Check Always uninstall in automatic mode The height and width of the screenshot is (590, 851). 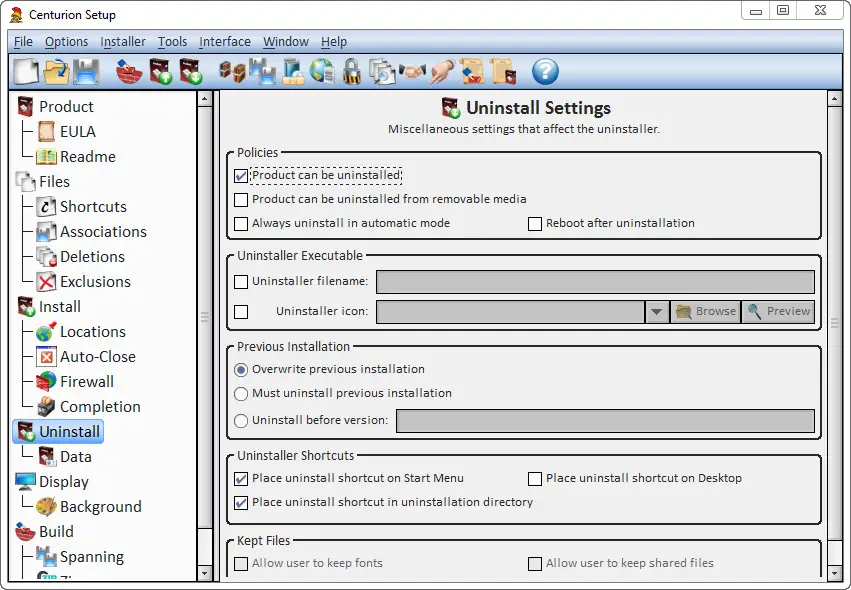tap(241, 224)
